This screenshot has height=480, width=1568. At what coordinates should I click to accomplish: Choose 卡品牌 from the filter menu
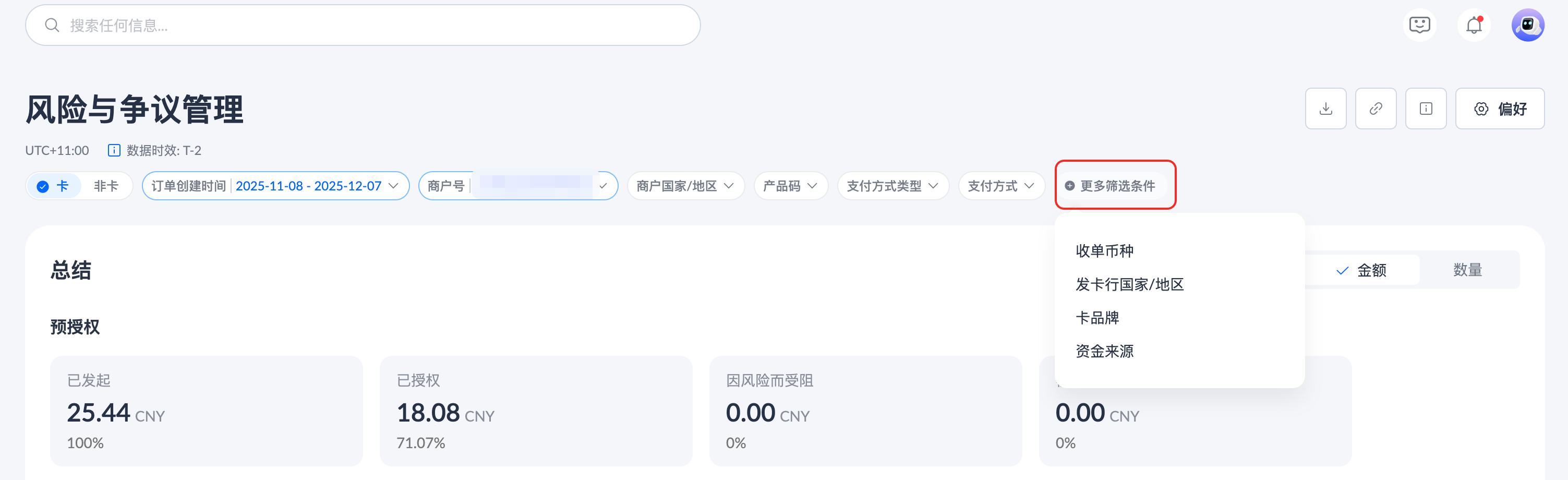tap(1097, 318)
